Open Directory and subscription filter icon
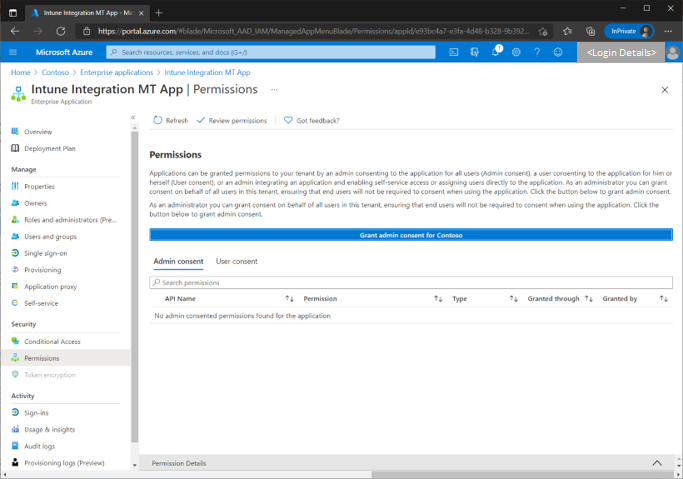Viewport: 683px width, 479px height. 474,52
